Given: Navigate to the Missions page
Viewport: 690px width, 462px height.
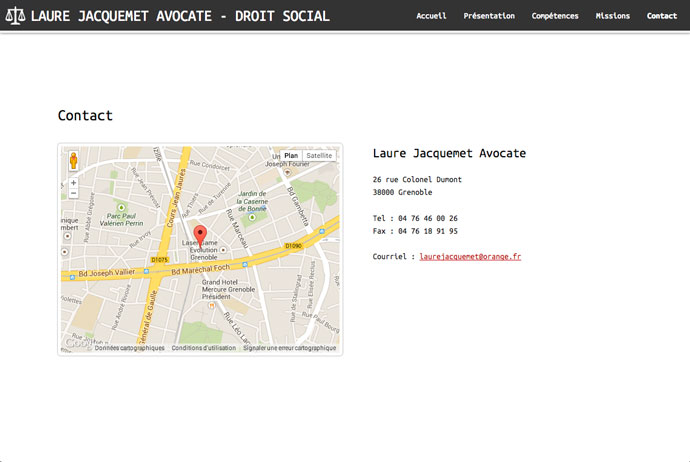Looking at the screenshot, I should click(612, 16).
